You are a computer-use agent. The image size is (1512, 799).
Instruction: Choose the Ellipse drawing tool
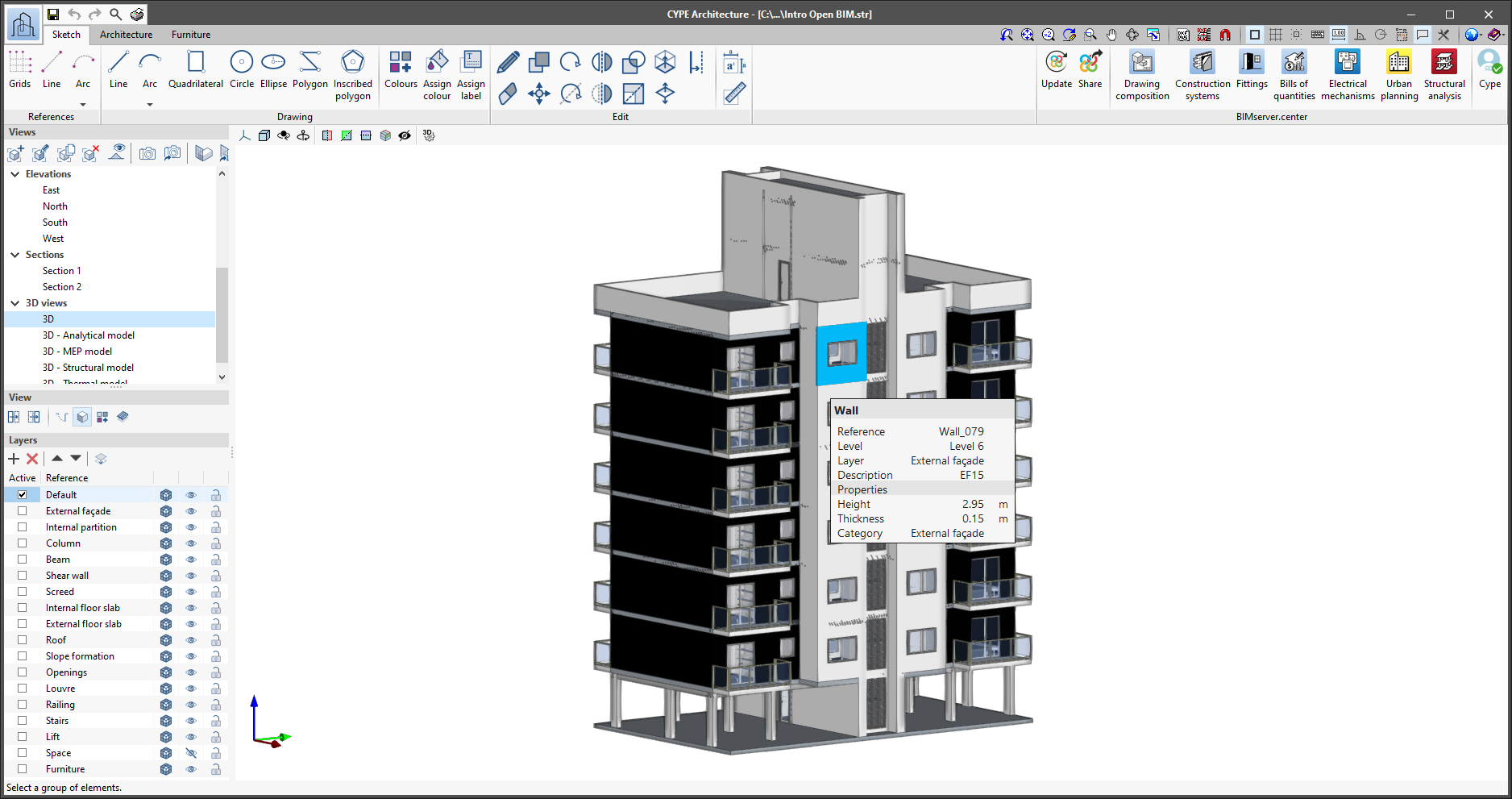[x=273, y=69]
